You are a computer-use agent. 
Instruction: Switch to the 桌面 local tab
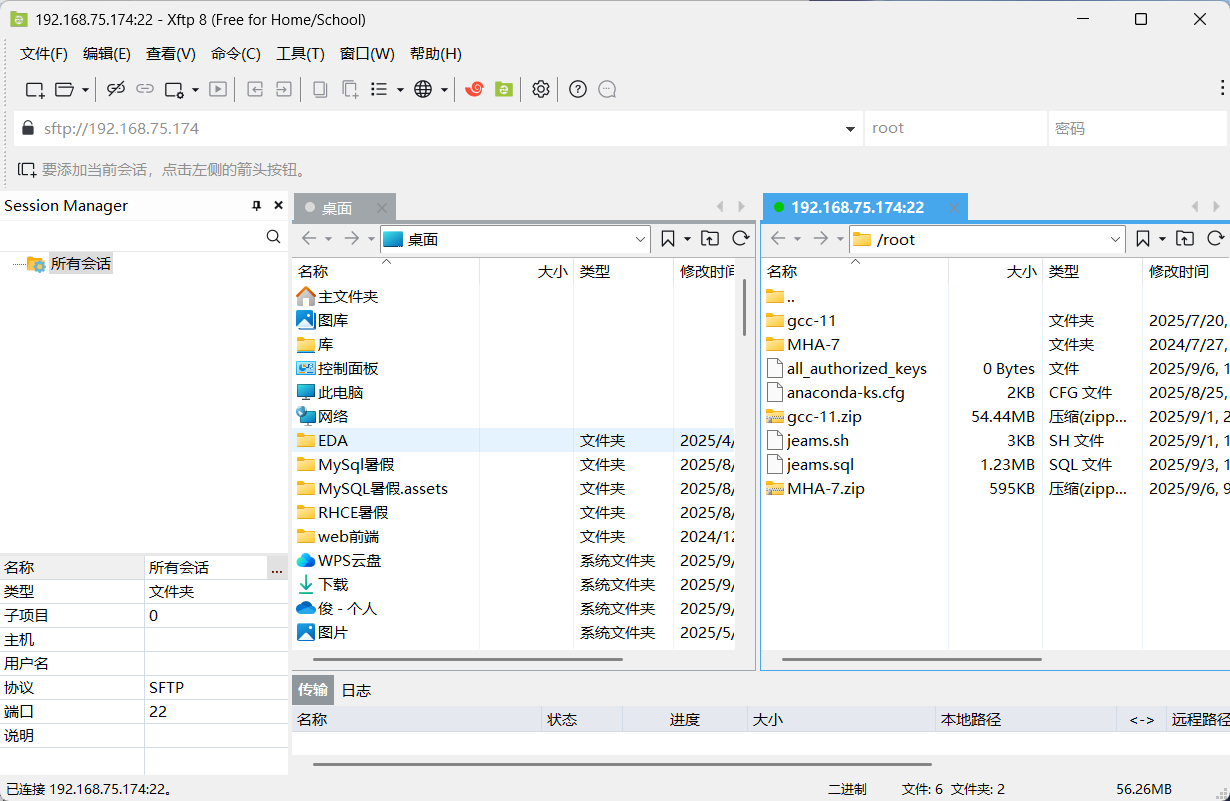coord(344,208)
